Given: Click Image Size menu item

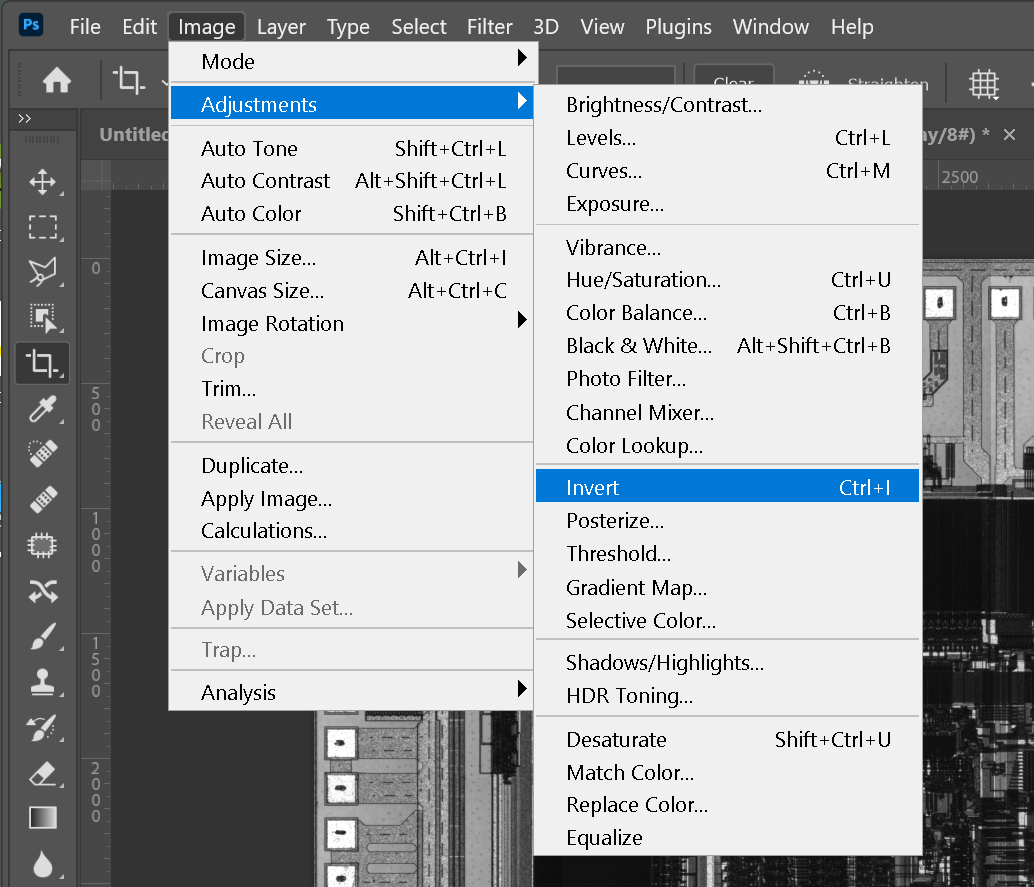Looking at the screenshot, I should click(x=353, y=257).
